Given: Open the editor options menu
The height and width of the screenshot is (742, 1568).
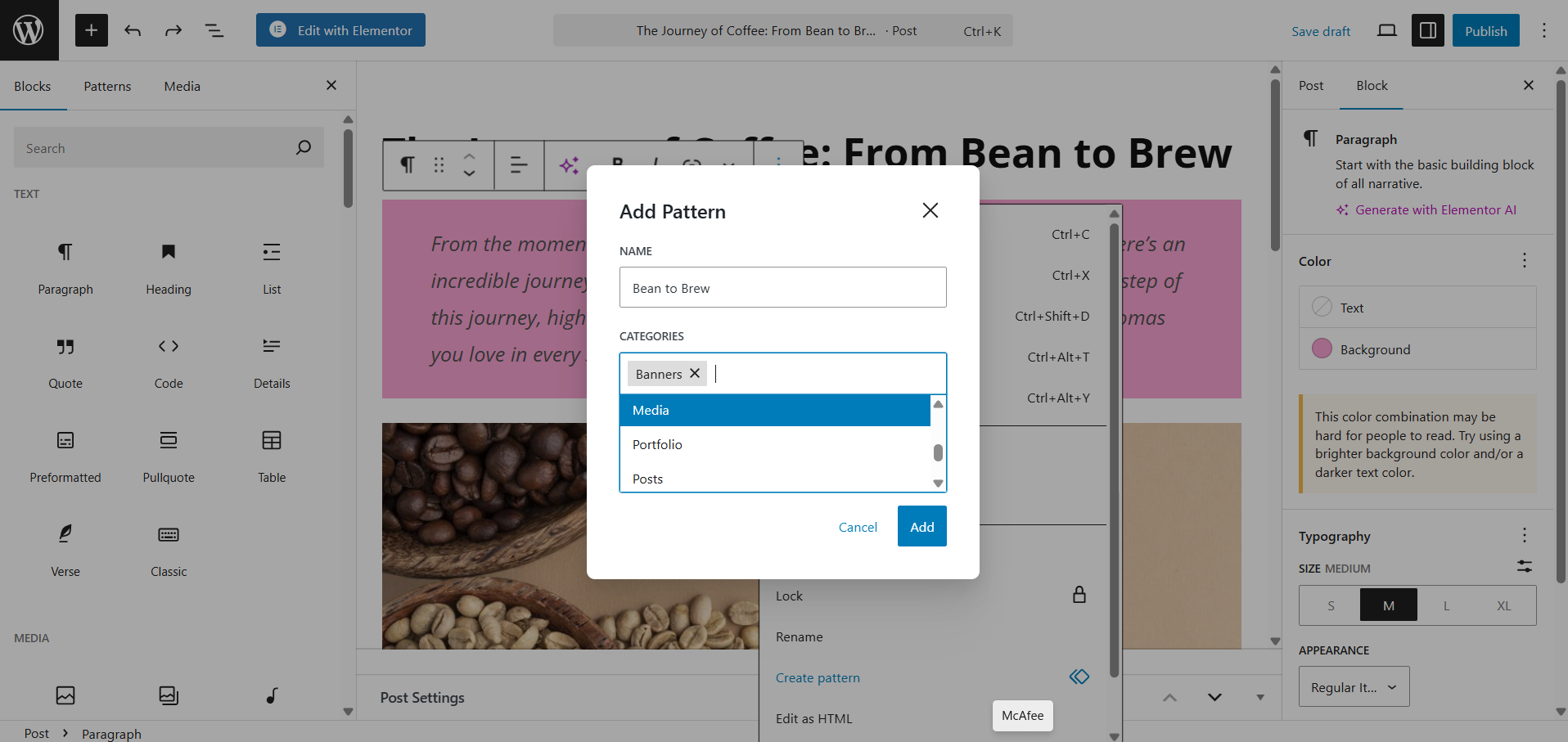Looking at the screenshot, I should (x=1543, y=30).
